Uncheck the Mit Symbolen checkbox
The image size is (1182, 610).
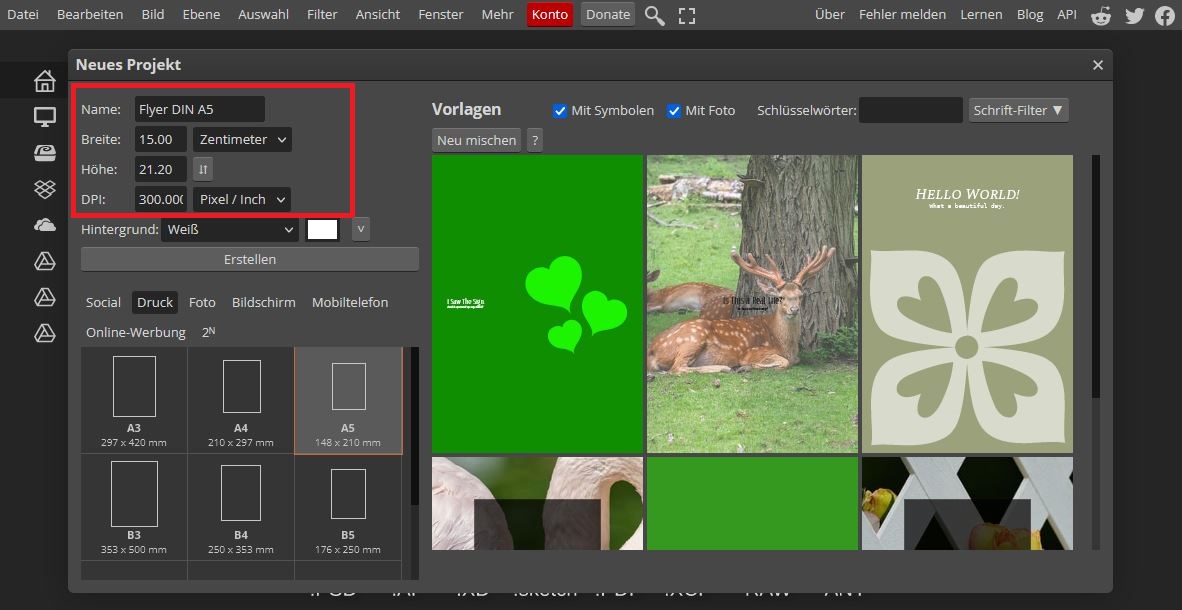(x=560, y=110)
